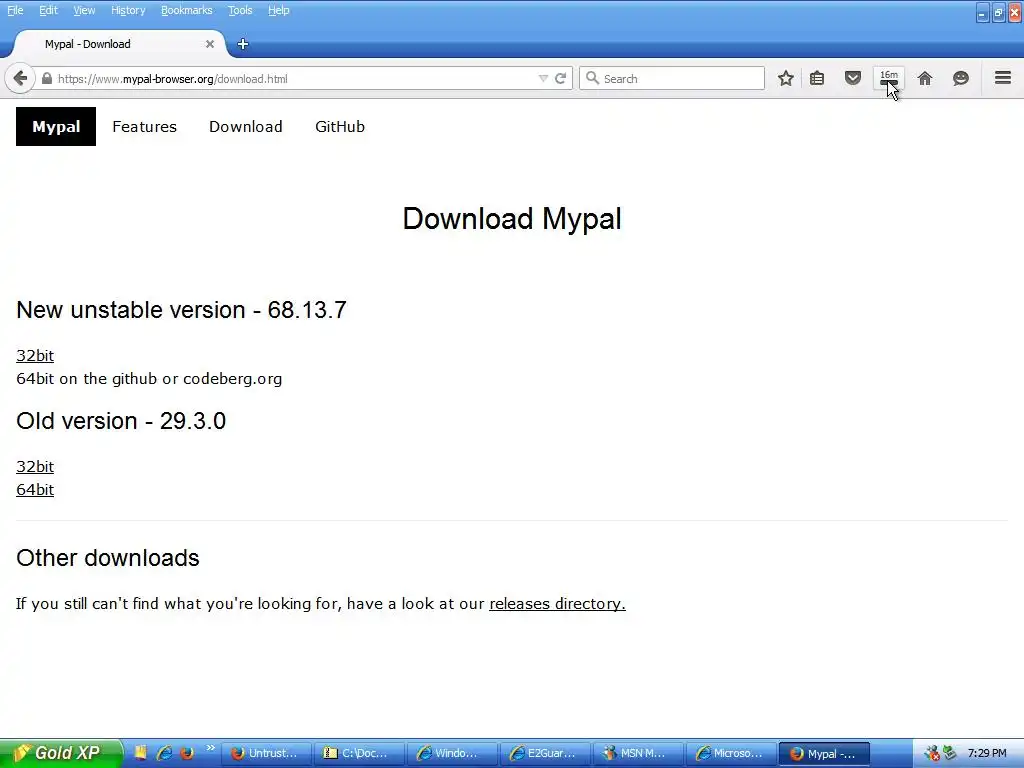Minimize the browser window
The image size is (1024, 768).
(983, 12)
